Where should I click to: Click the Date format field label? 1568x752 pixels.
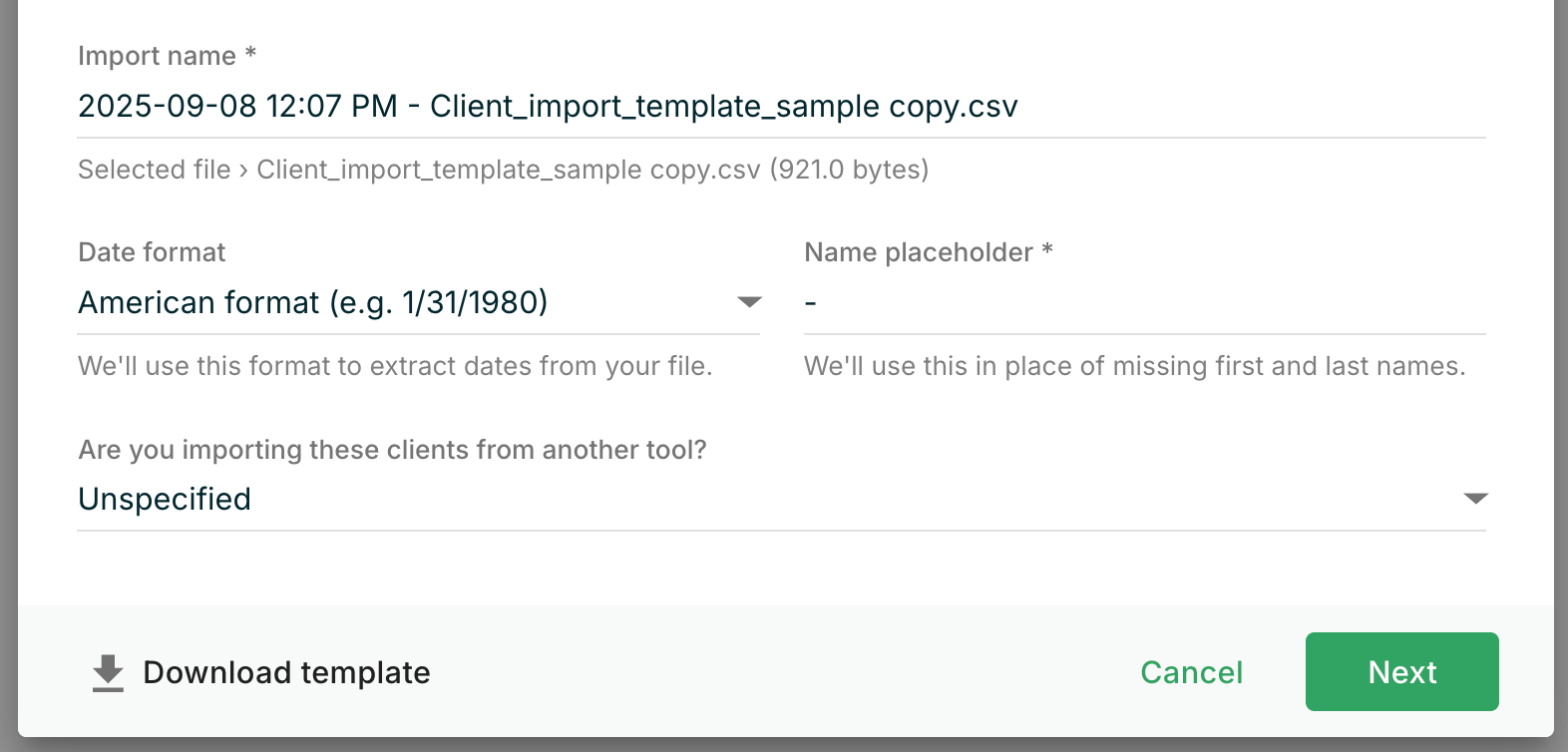(x=151, y=252)
